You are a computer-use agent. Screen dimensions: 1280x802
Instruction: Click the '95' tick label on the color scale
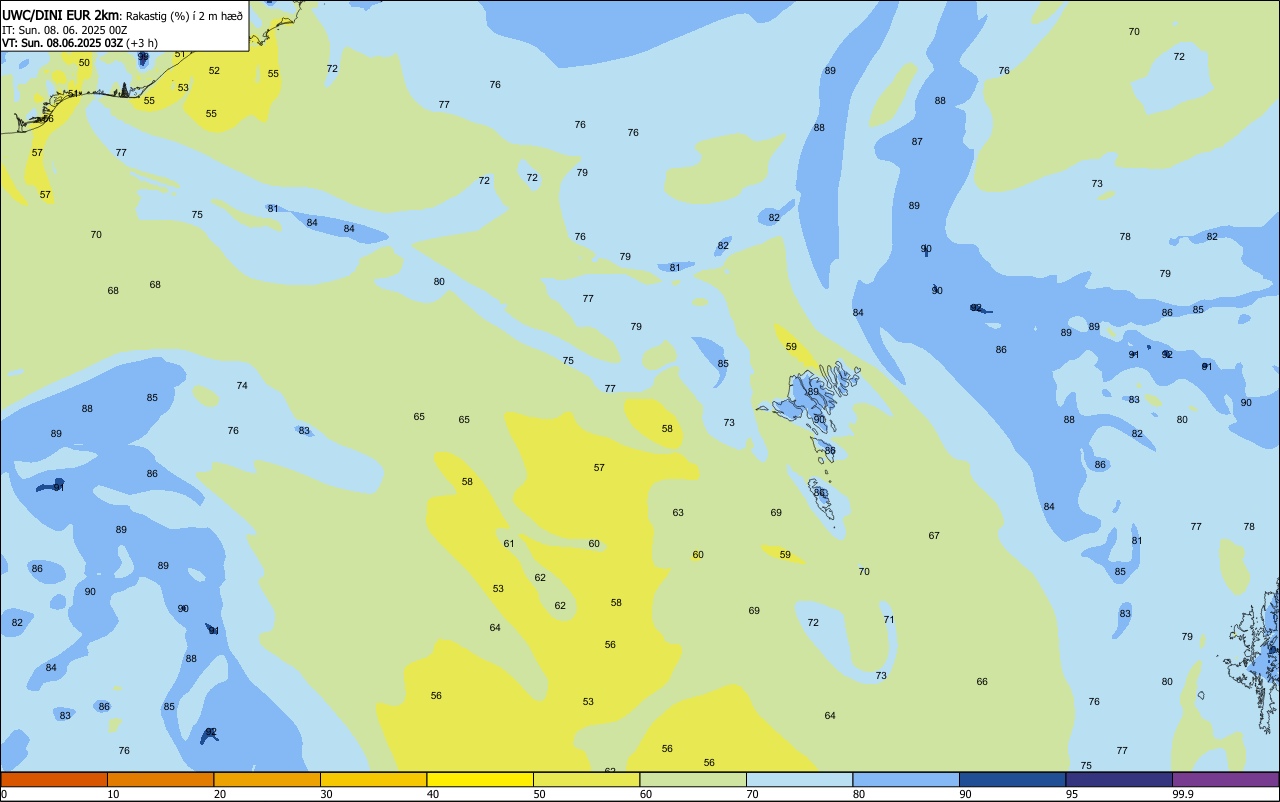click(x=1072, y=794)
